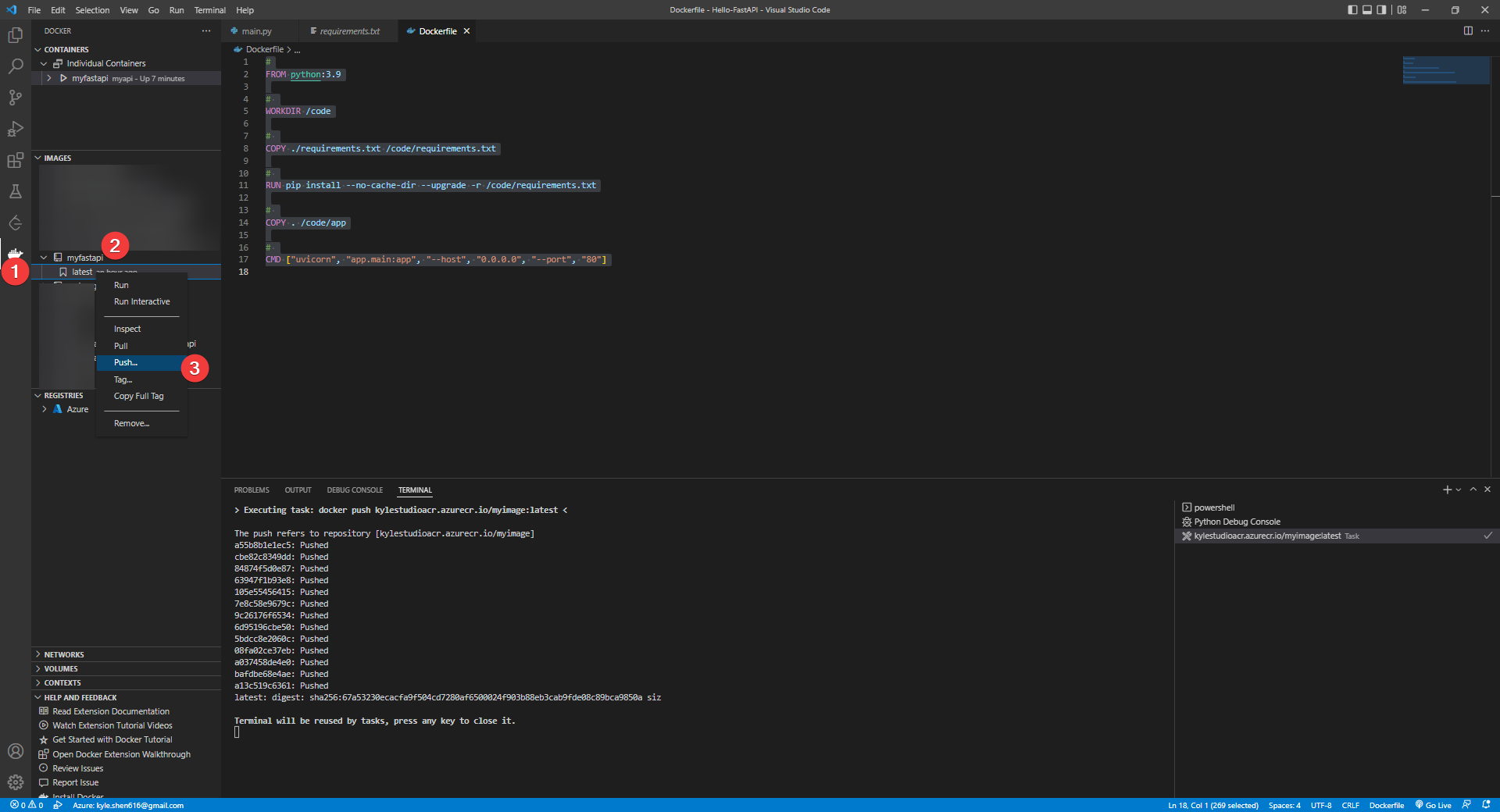Open the Terminal menu in menu bar

(209, 10)
